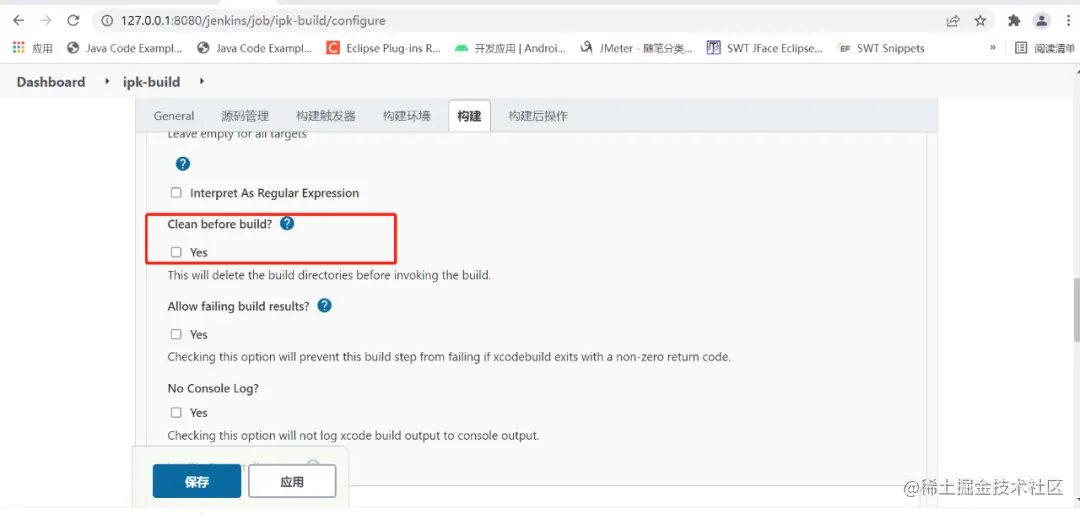Switch to the General tab
Viewport: 1080px width, 514px height.
pyautogui.click(x=174, y=116)
